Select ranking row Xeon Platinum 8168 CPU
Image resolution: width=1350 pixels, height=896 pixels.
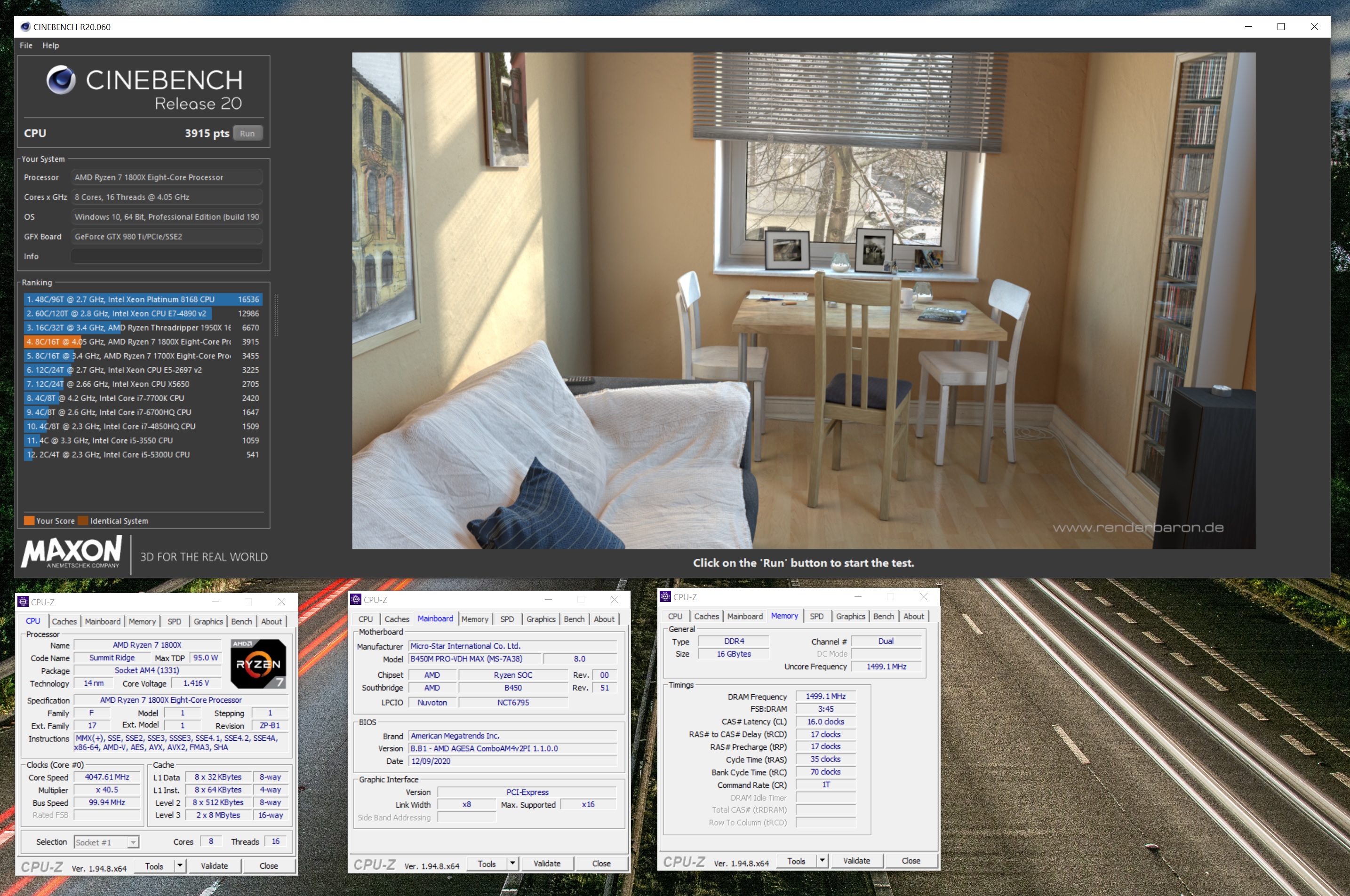[143, 300]
